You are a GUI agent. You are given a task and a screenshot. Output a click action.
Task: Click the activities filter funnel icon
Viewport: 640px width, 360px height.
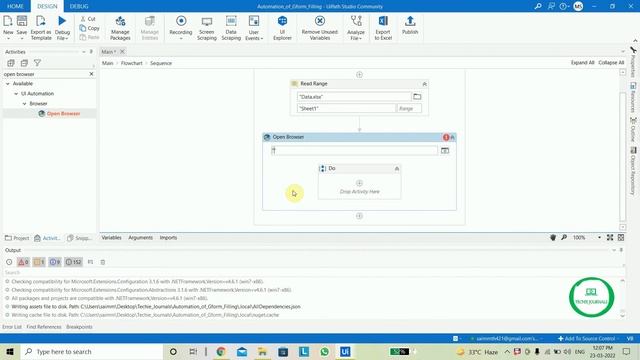tap(37, 63)
